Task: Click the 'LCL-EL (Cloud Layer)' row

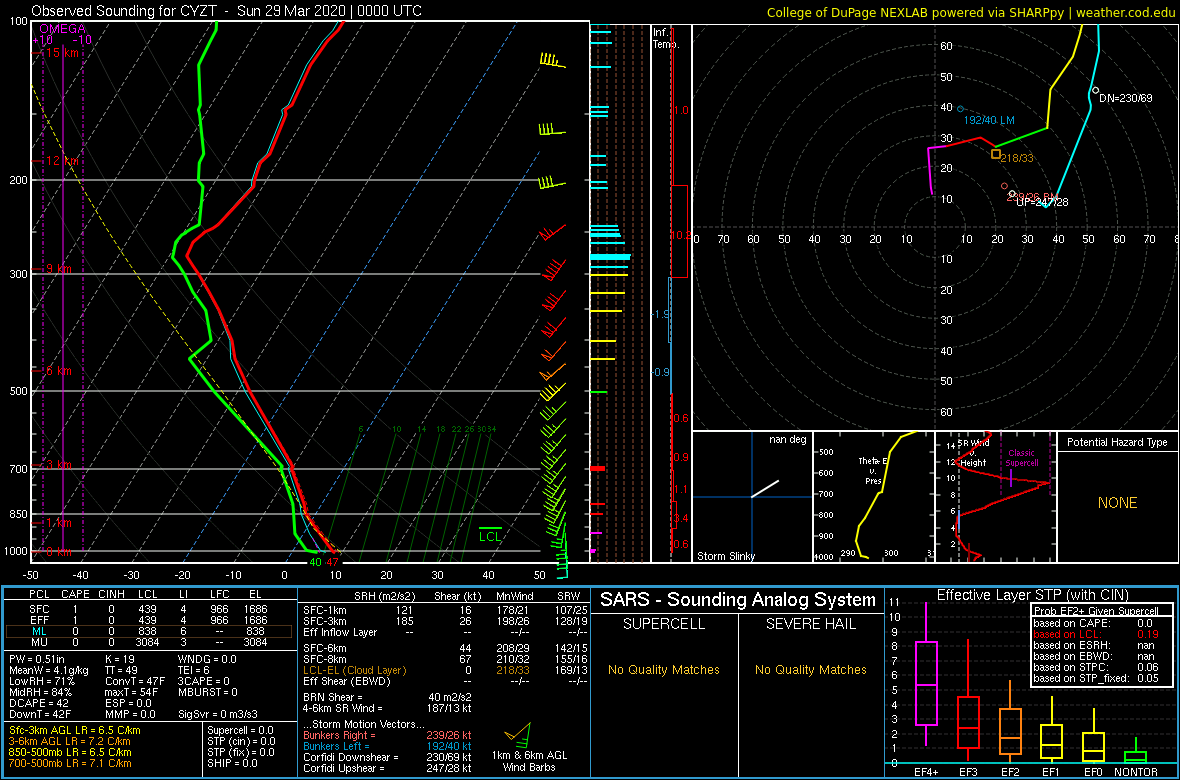Action: [444, 669]
